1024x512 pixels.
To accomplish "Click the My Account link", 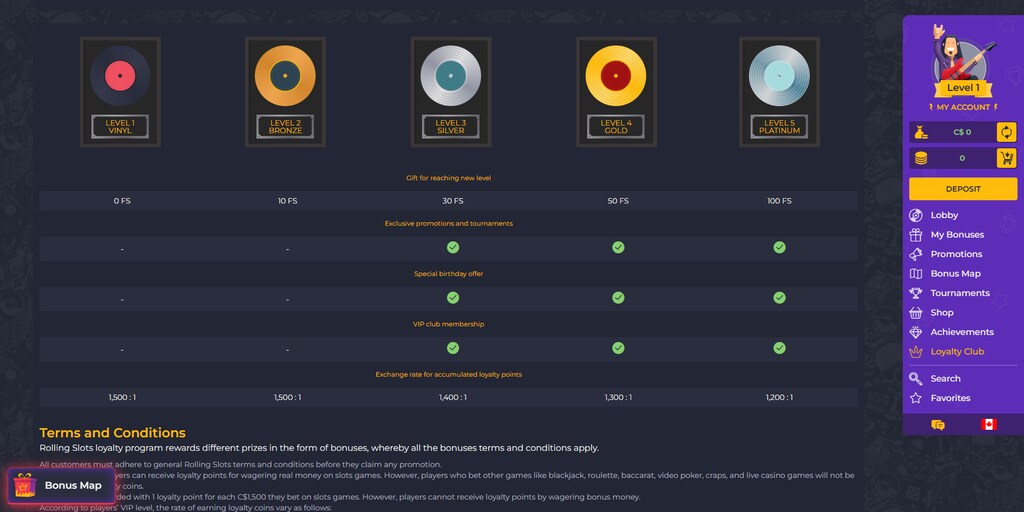I will coord(963,107).
